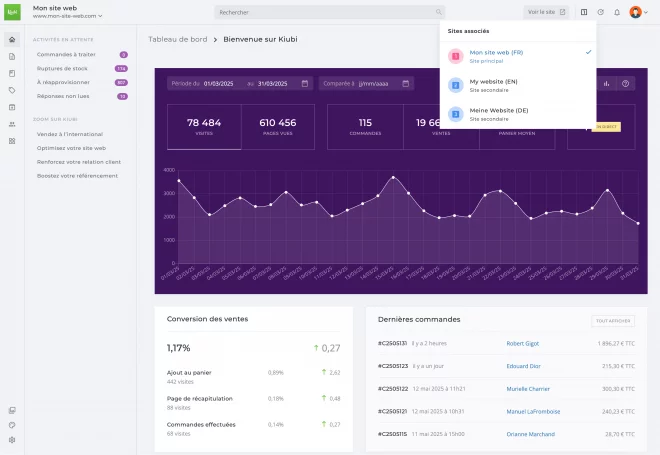The height and width of the screenshot is (455, 660).
Task: Open calendar picker for period end date
Action: click(x=305, y=83)
